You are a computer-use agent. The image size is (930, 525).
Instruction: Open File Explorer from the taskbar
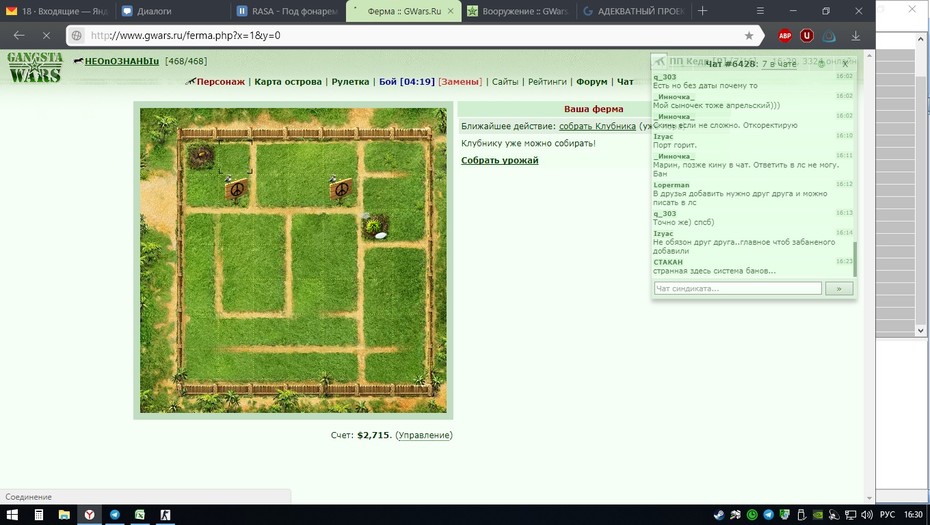pyautogui.click(x=64, y=515)
